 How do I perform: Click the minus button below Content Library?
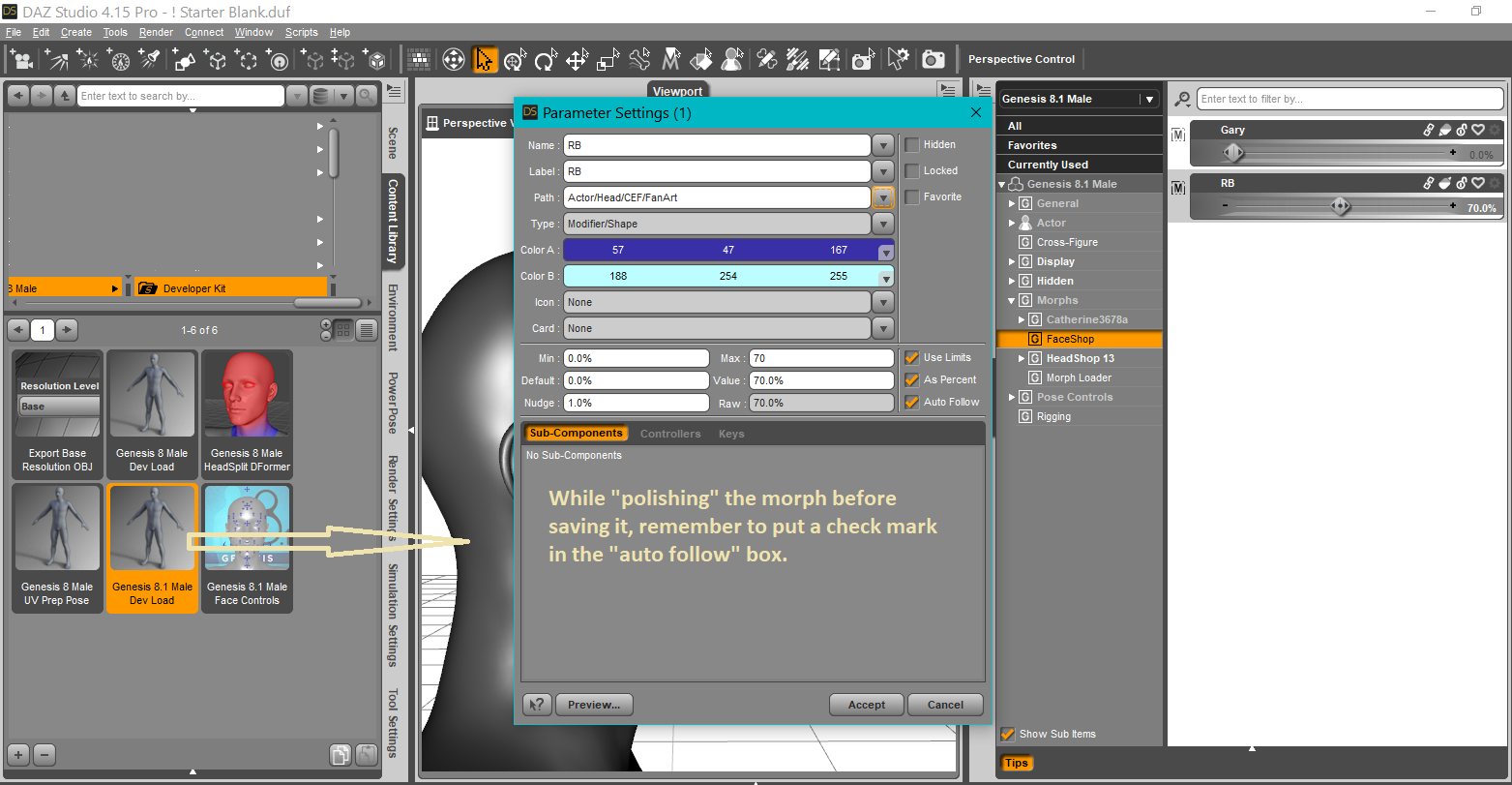coord(44,755)
